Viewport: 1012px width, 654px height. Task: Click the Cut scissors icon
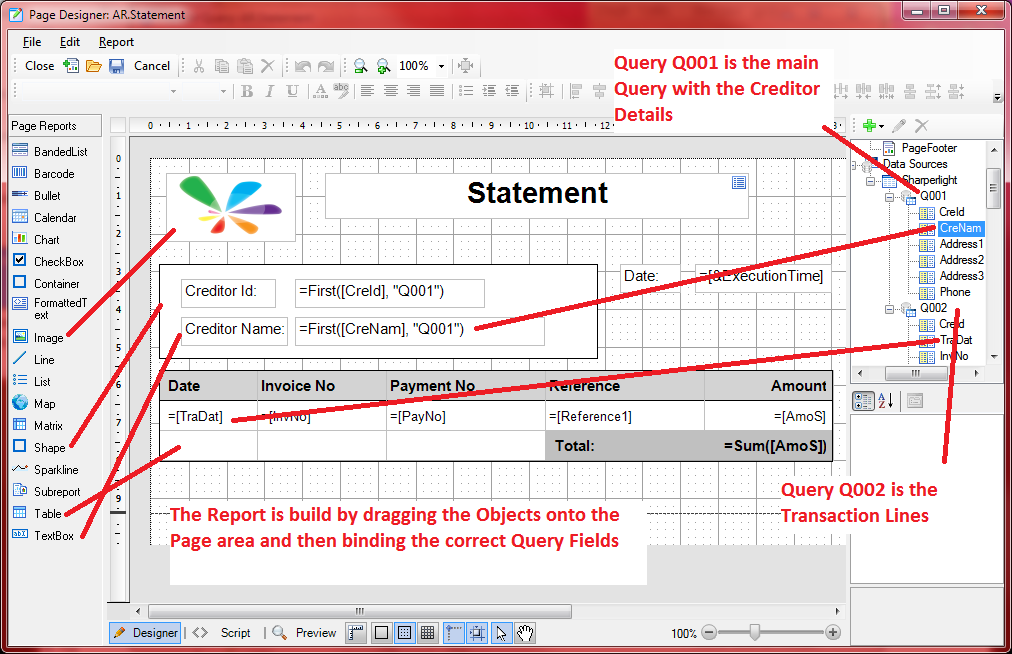point(199,66)
